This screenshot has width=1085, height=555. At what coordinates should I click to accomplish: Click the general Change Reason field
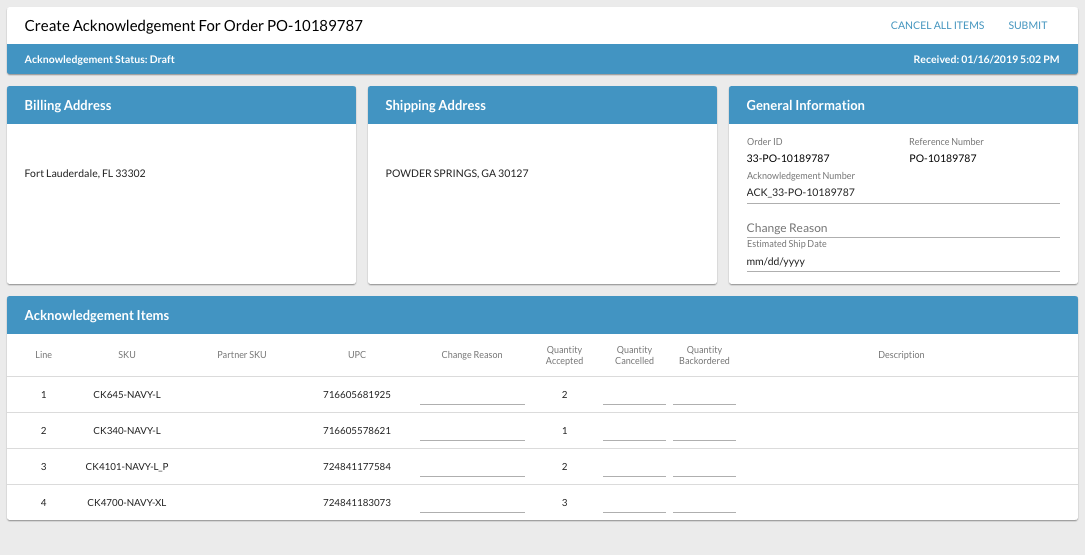tap(902, 228)
